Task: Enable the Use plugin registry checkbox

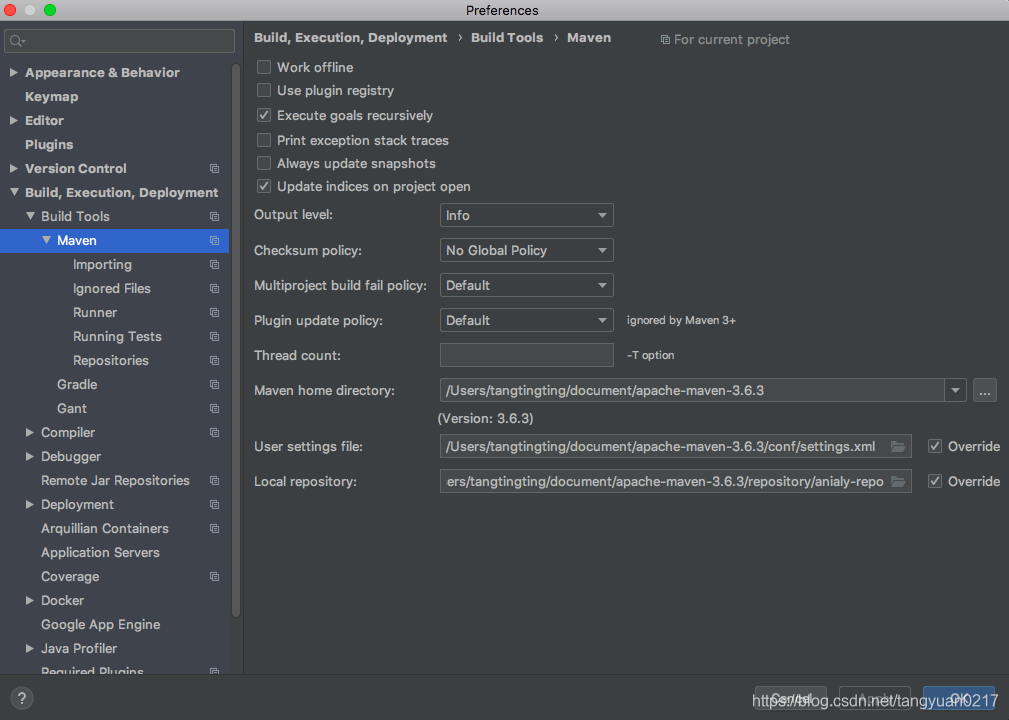Action: pyautogui.click(x=264, y=90)
